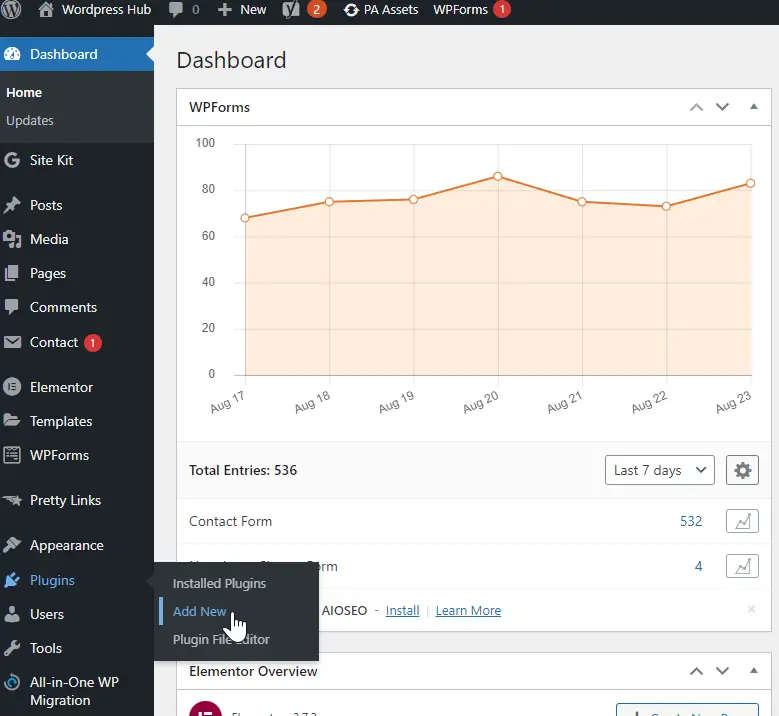Open Templates menu item
Screen dimensions: 779x716
pyautogui.click(x=77, y=421)
